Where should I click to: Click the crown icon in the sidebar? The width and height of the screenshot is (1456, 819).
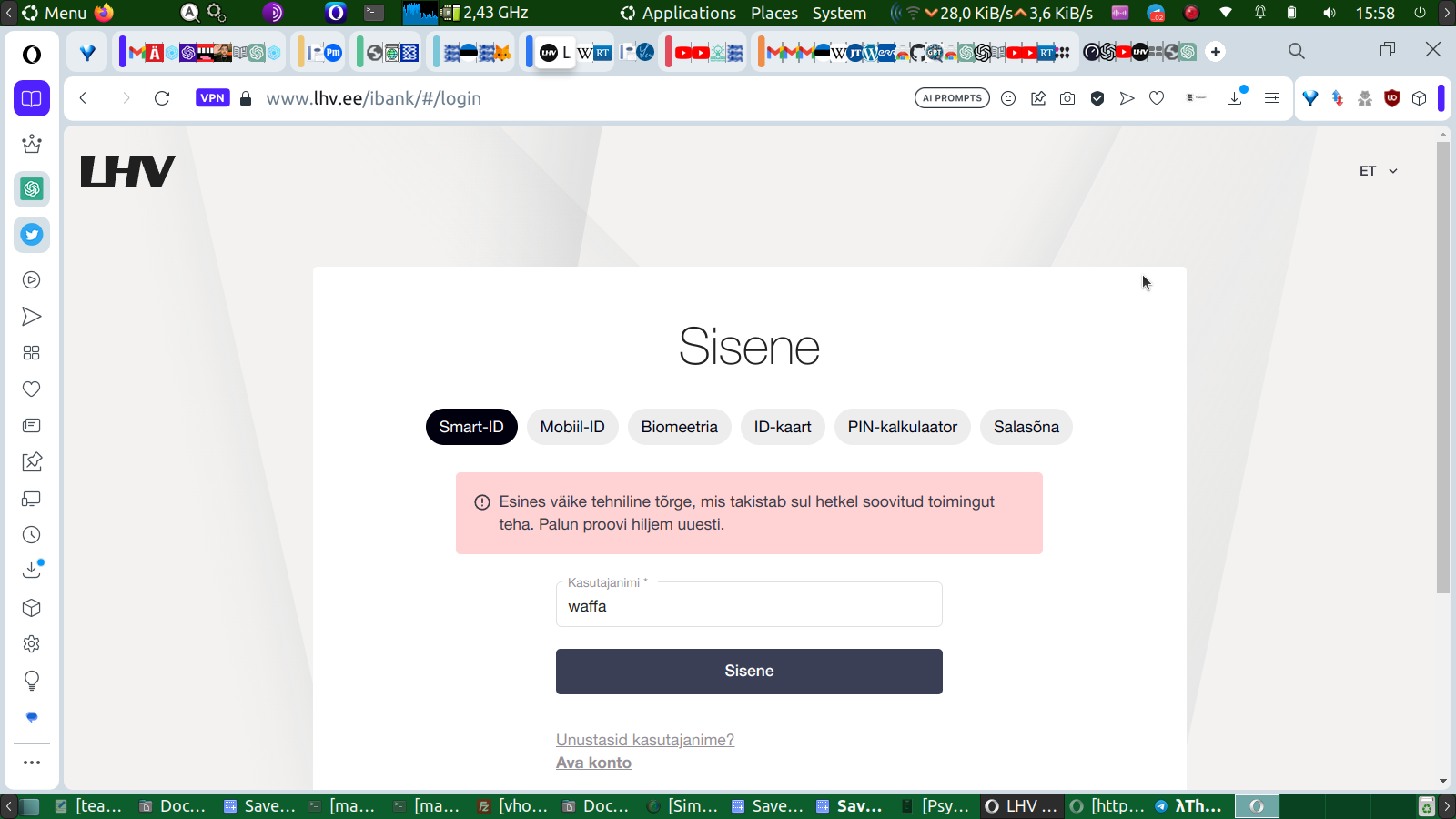coord(32,144)
